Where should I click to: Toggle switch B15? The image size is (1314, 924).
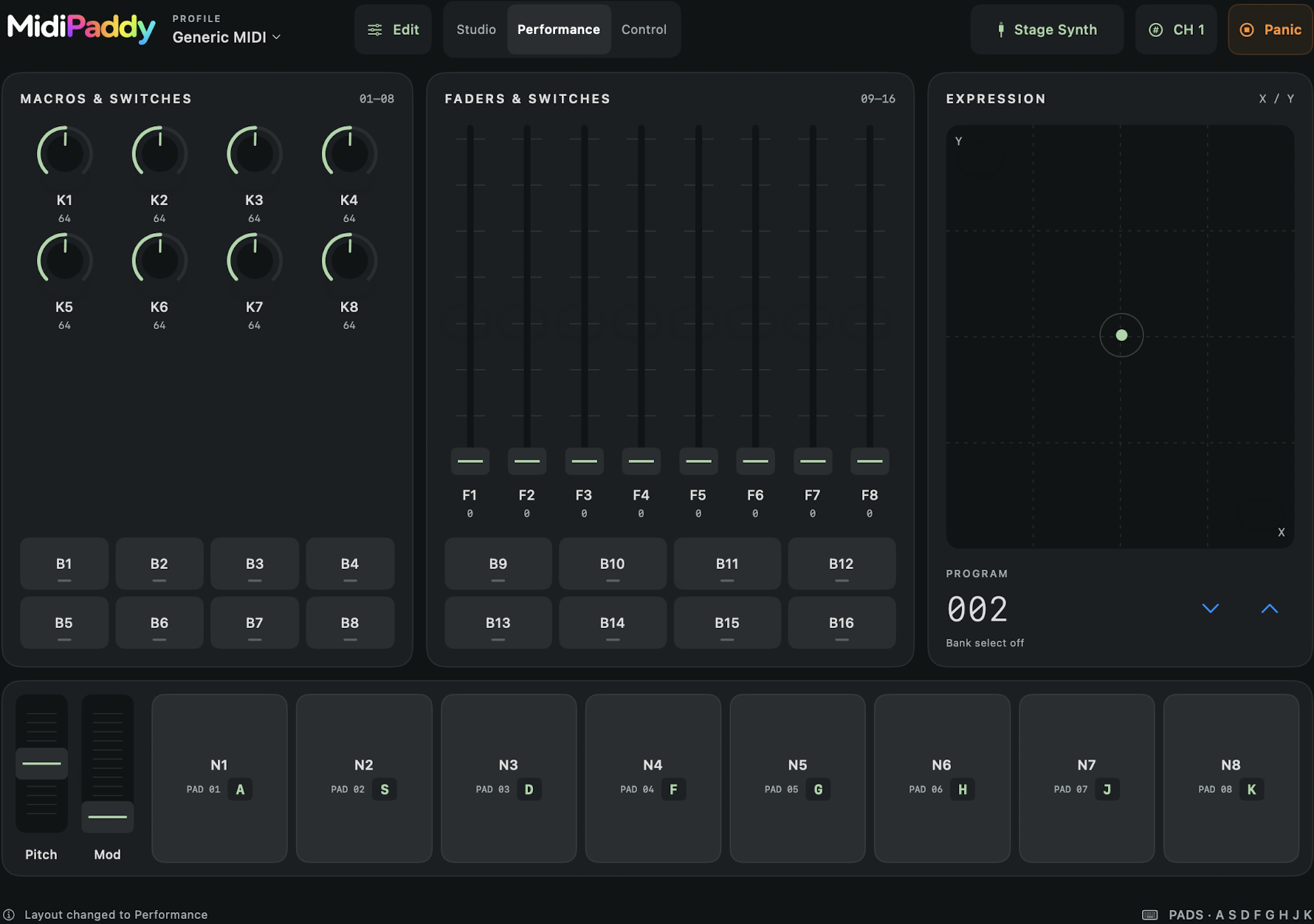pyautogui.click(x=727, y=623)
